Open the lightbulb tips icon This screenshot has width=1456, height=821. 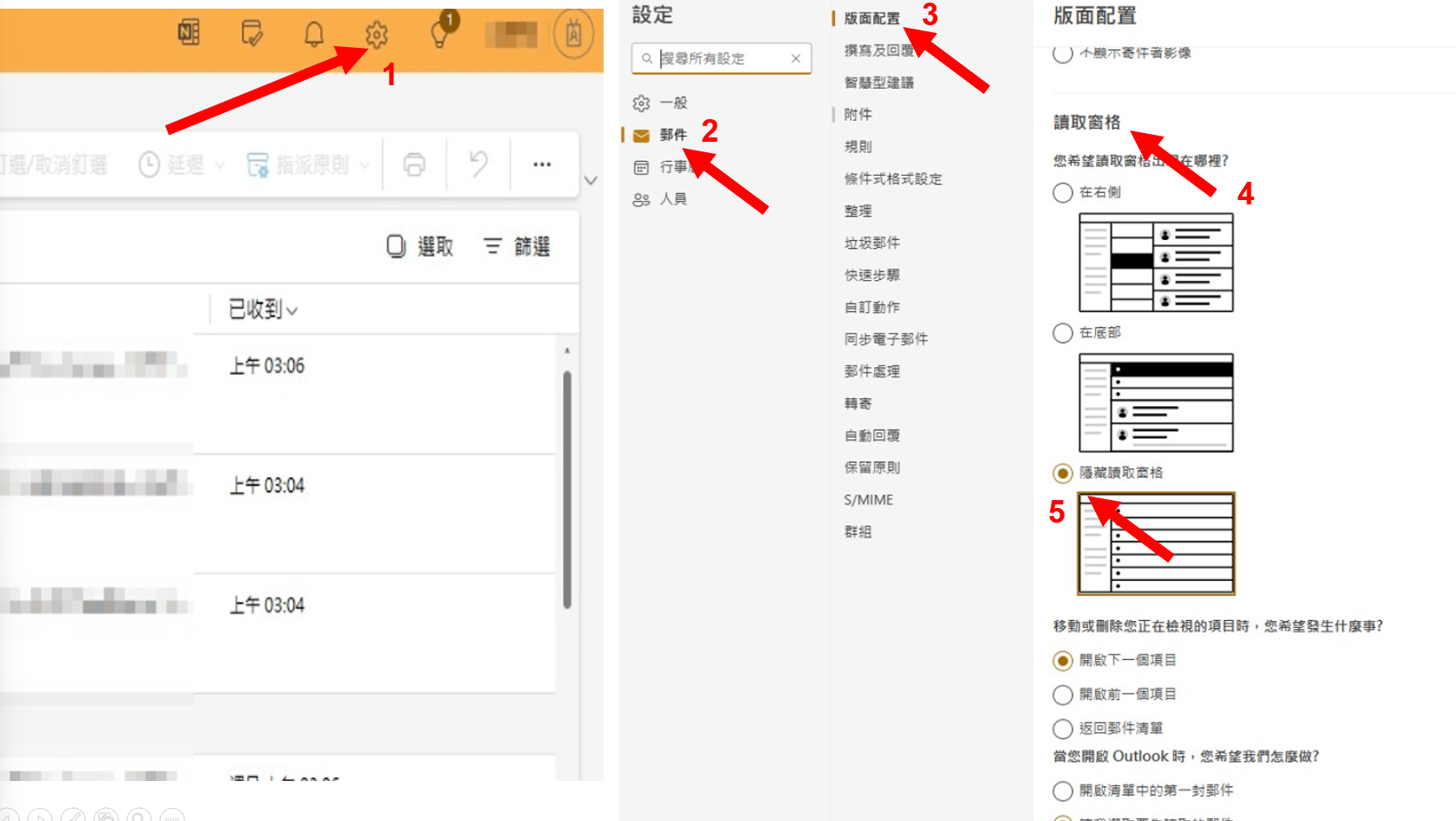(440, 33)
